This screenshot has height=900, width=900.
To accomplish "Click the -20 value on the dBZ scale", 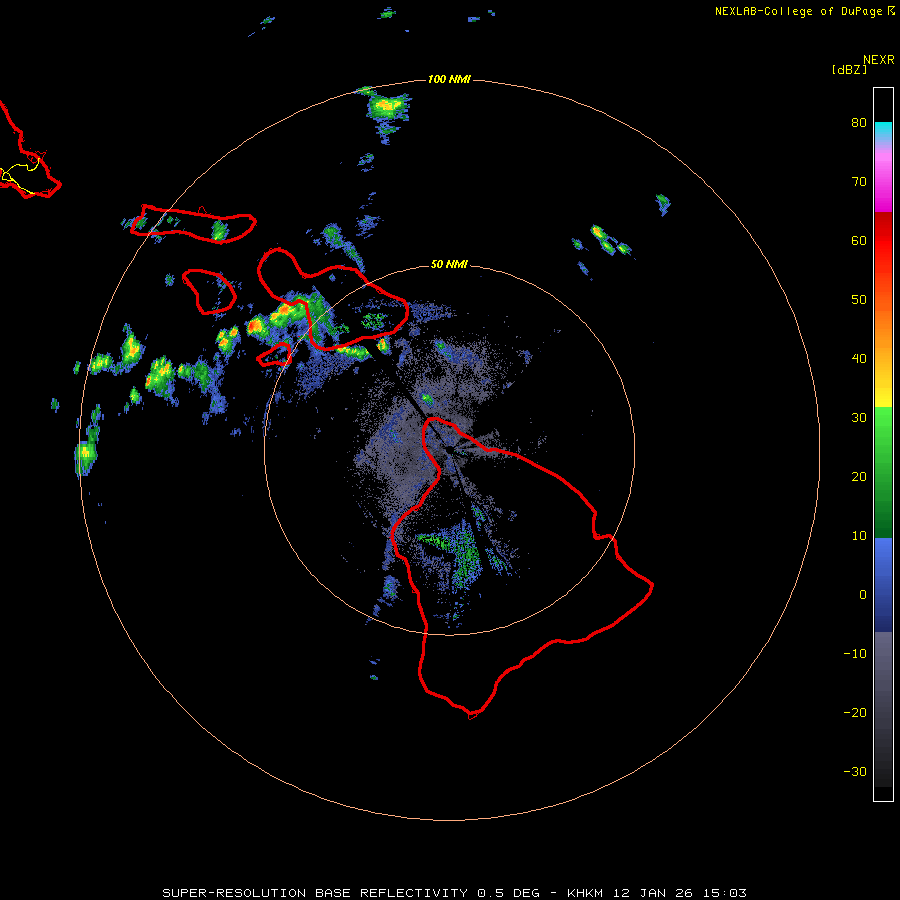I will 855,713.
